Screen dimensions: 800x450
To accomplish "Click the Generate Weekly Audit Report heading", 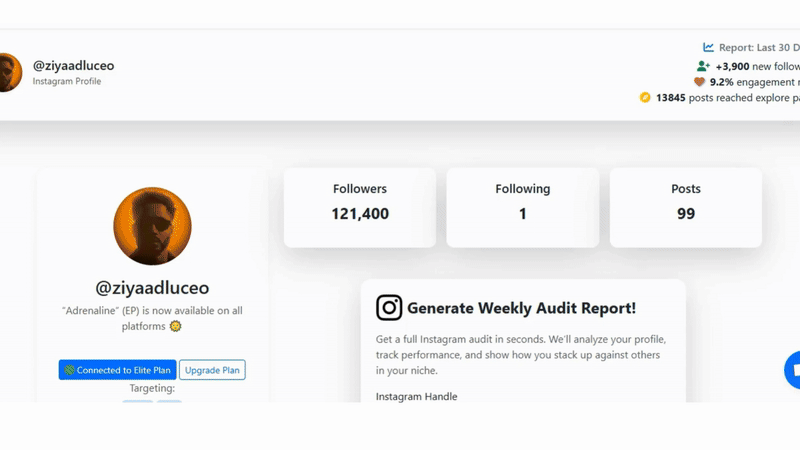I will [x=521, y=308].
